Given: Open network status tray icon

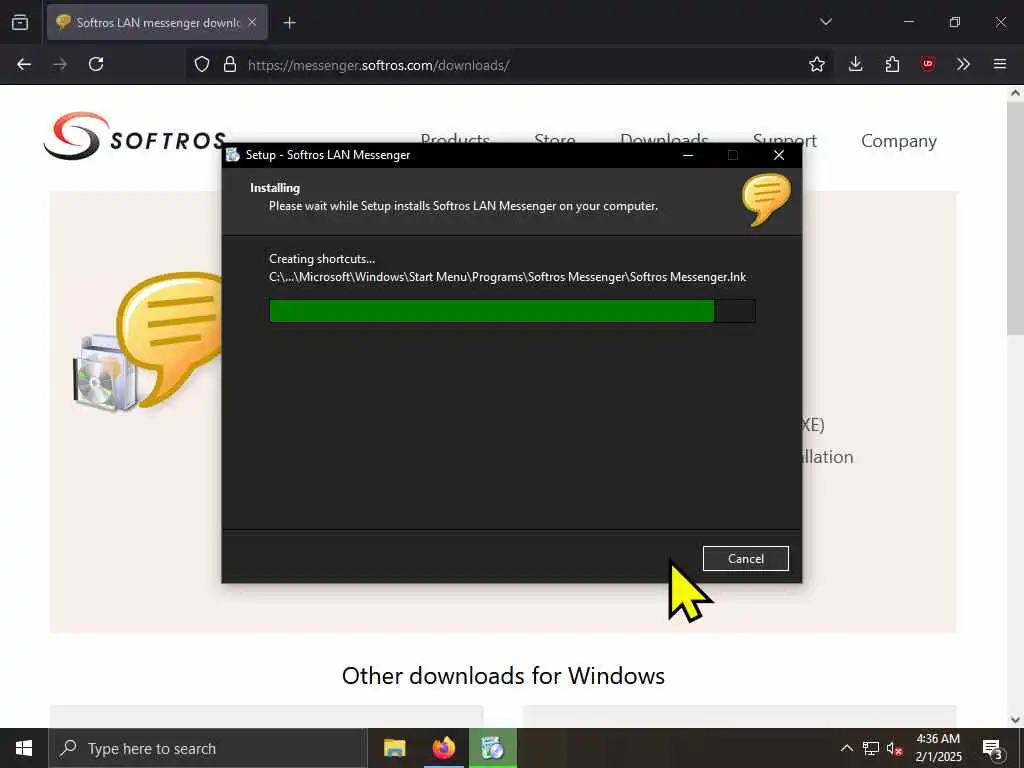Looking at the screenshot, I should tap(871, 748).
